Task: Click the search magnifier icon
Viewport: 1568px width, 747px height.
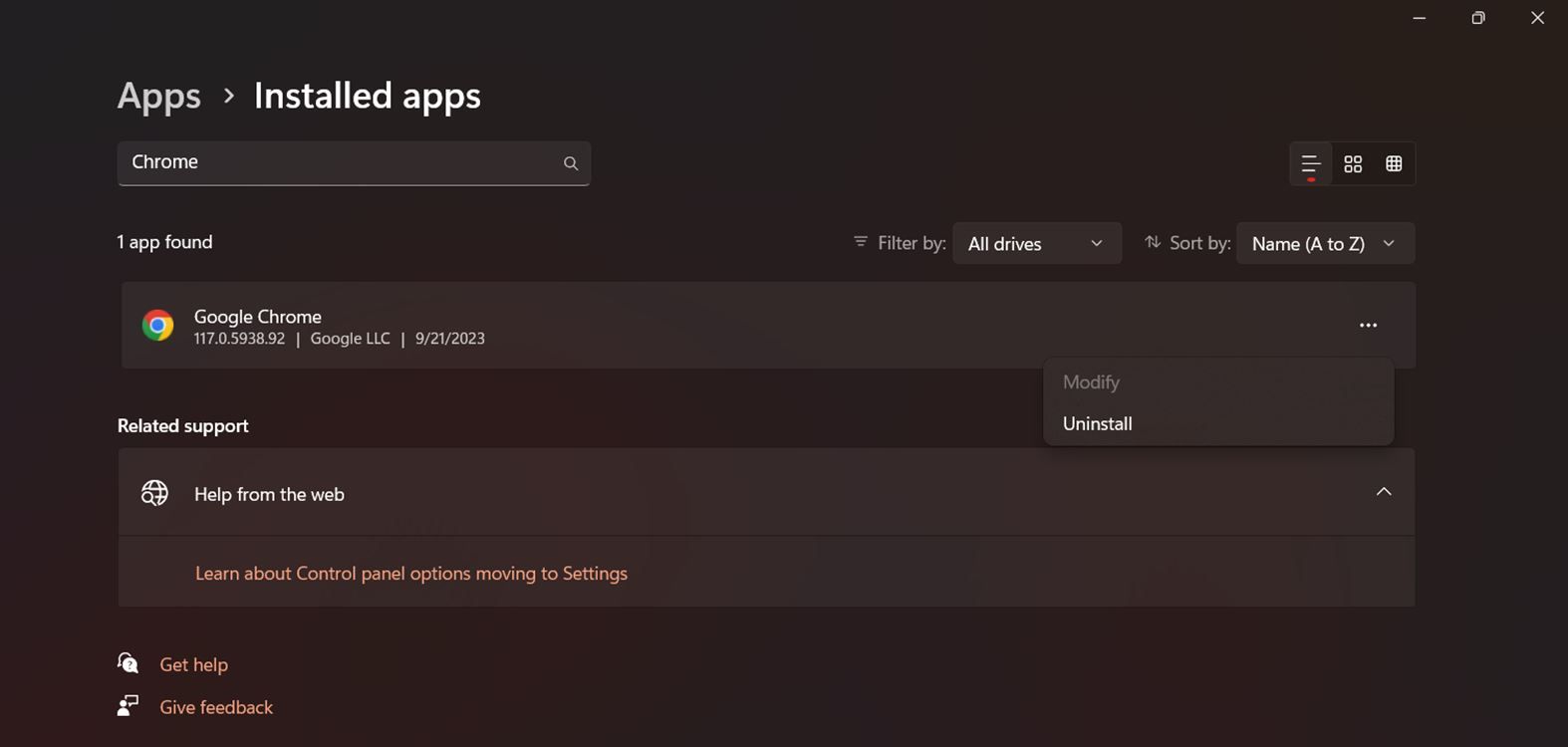Action: (x=571, y=163)
